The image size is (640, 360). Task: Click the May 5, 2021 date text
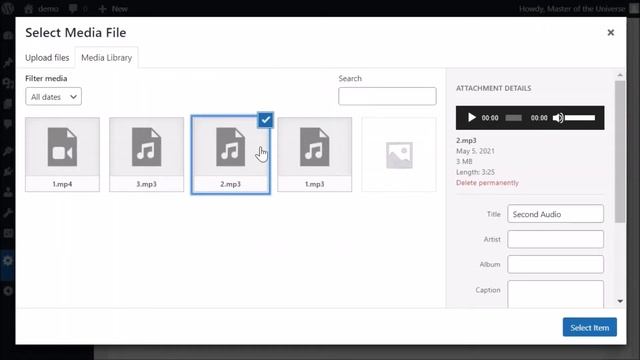tap(475, 151)
